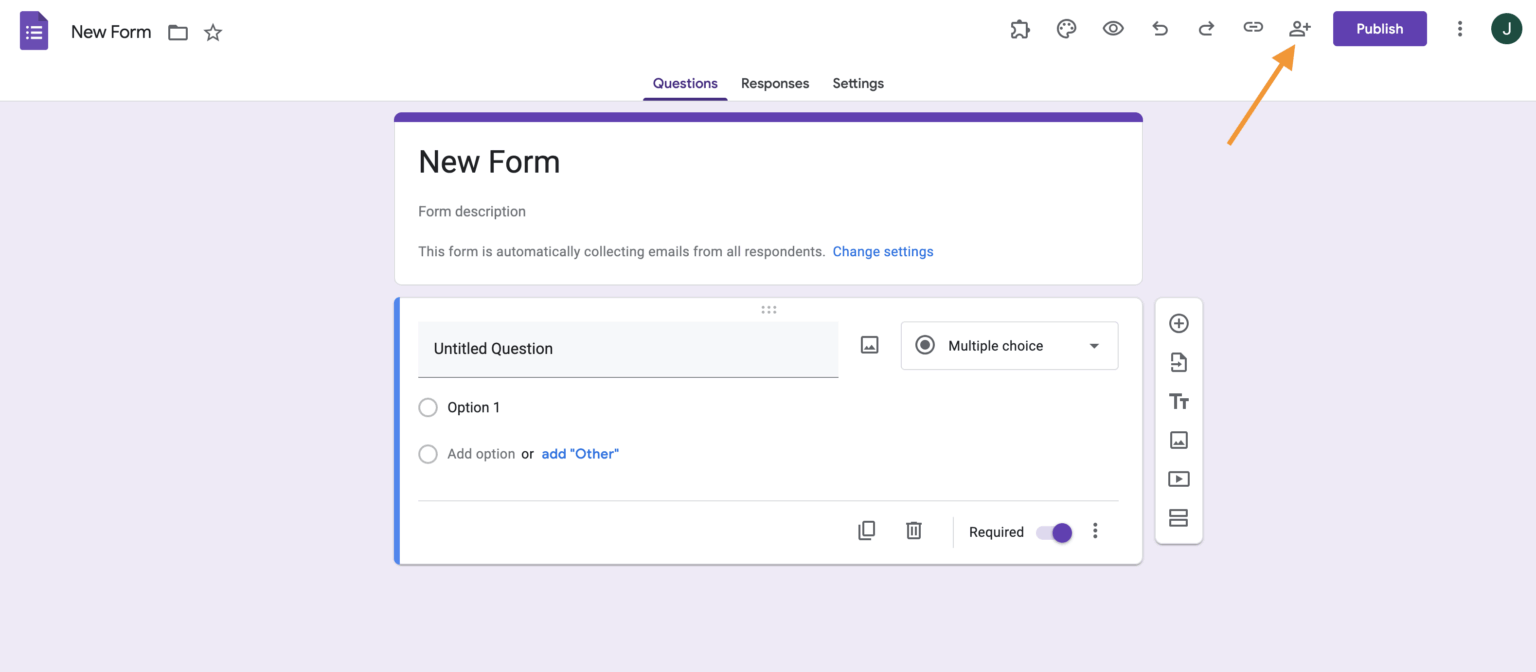The image size is (1536, 672).
Task: Publish the form
Action: [x=1379, y=28]
